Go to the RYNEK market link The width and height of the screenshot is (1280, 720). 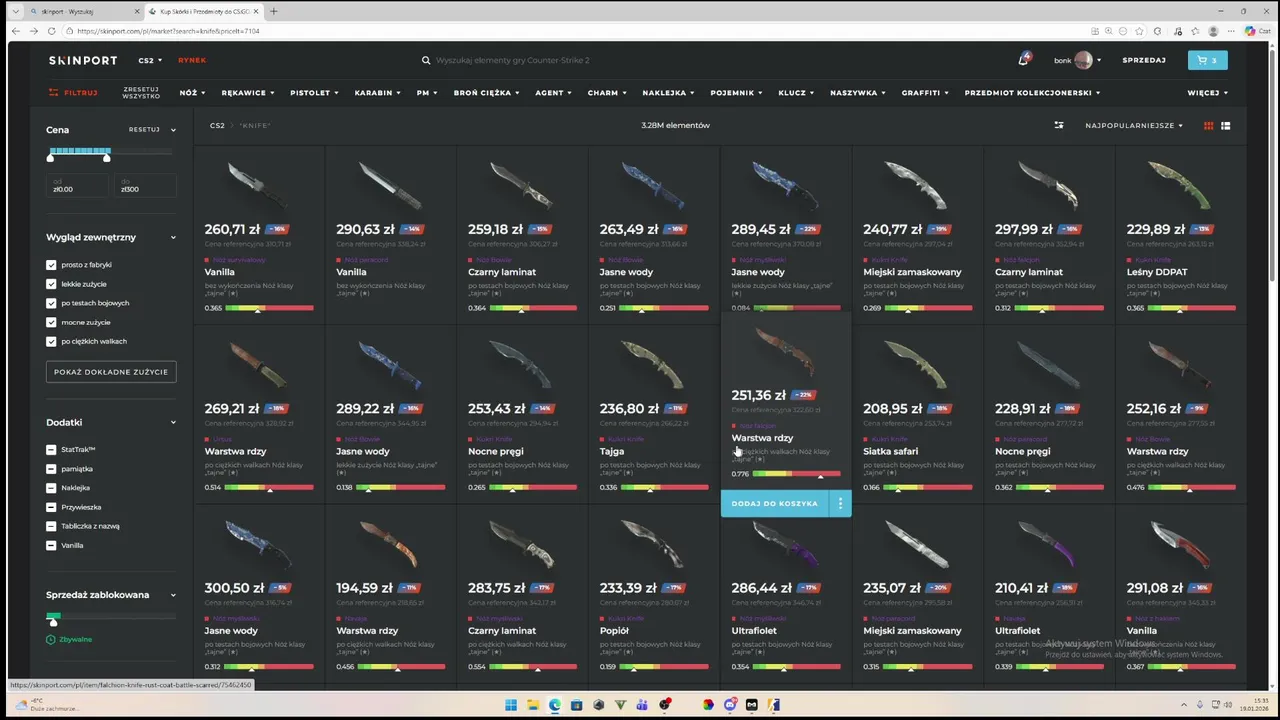[192, 60]
